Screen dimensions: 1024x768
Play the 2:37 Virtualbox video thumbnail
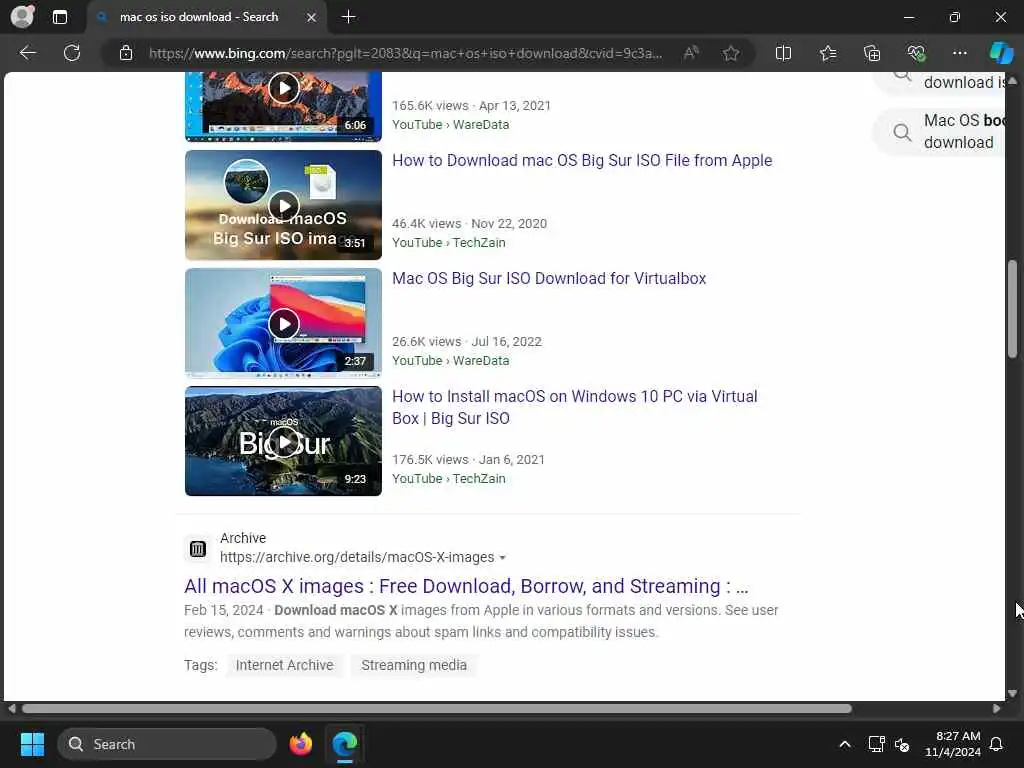[283, 323]
